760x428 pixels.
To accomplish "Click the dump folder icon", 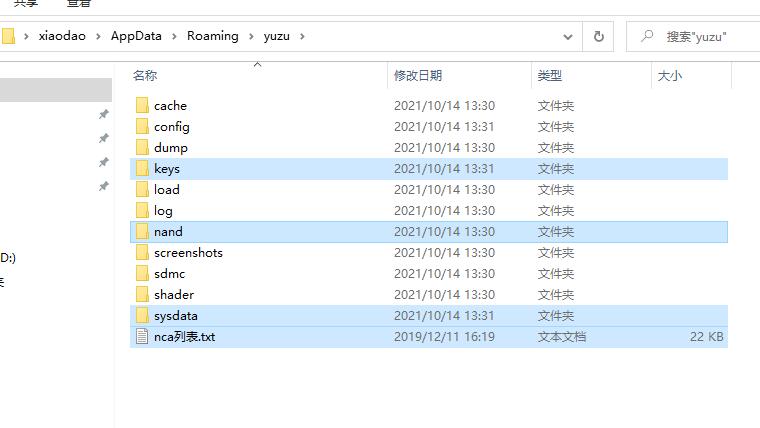I will click(142, 147).
